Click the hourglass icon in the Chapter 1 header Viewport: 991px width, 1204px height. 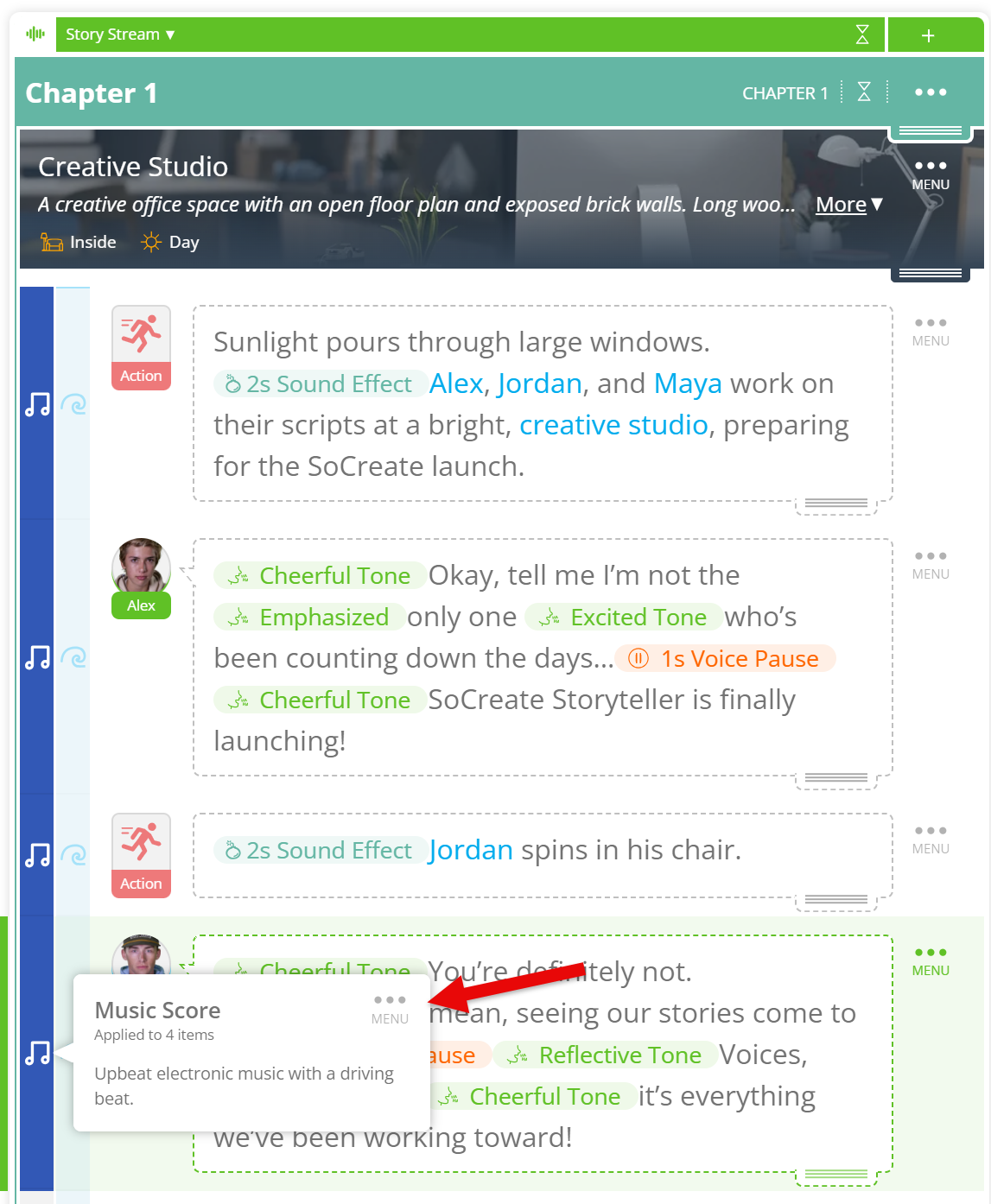tap(864, 92)
